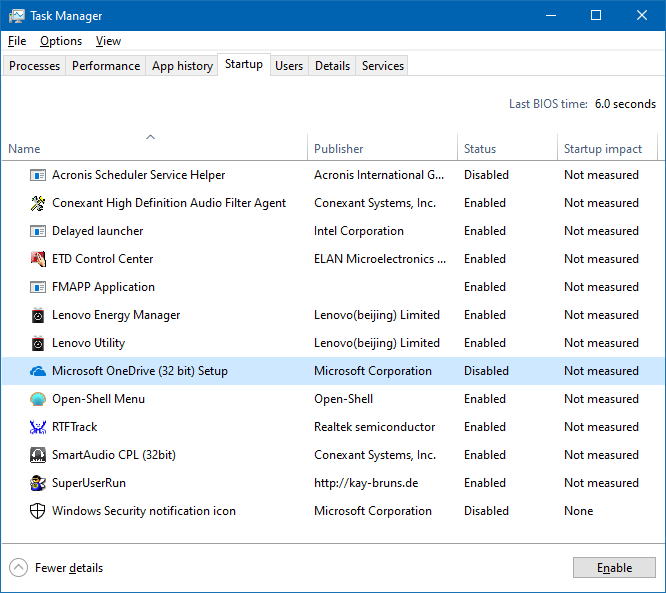Screen dimensions: 666x593
Task: Select the SmartAudio CPL (32bit) name
Action: [x=114, y=455]
